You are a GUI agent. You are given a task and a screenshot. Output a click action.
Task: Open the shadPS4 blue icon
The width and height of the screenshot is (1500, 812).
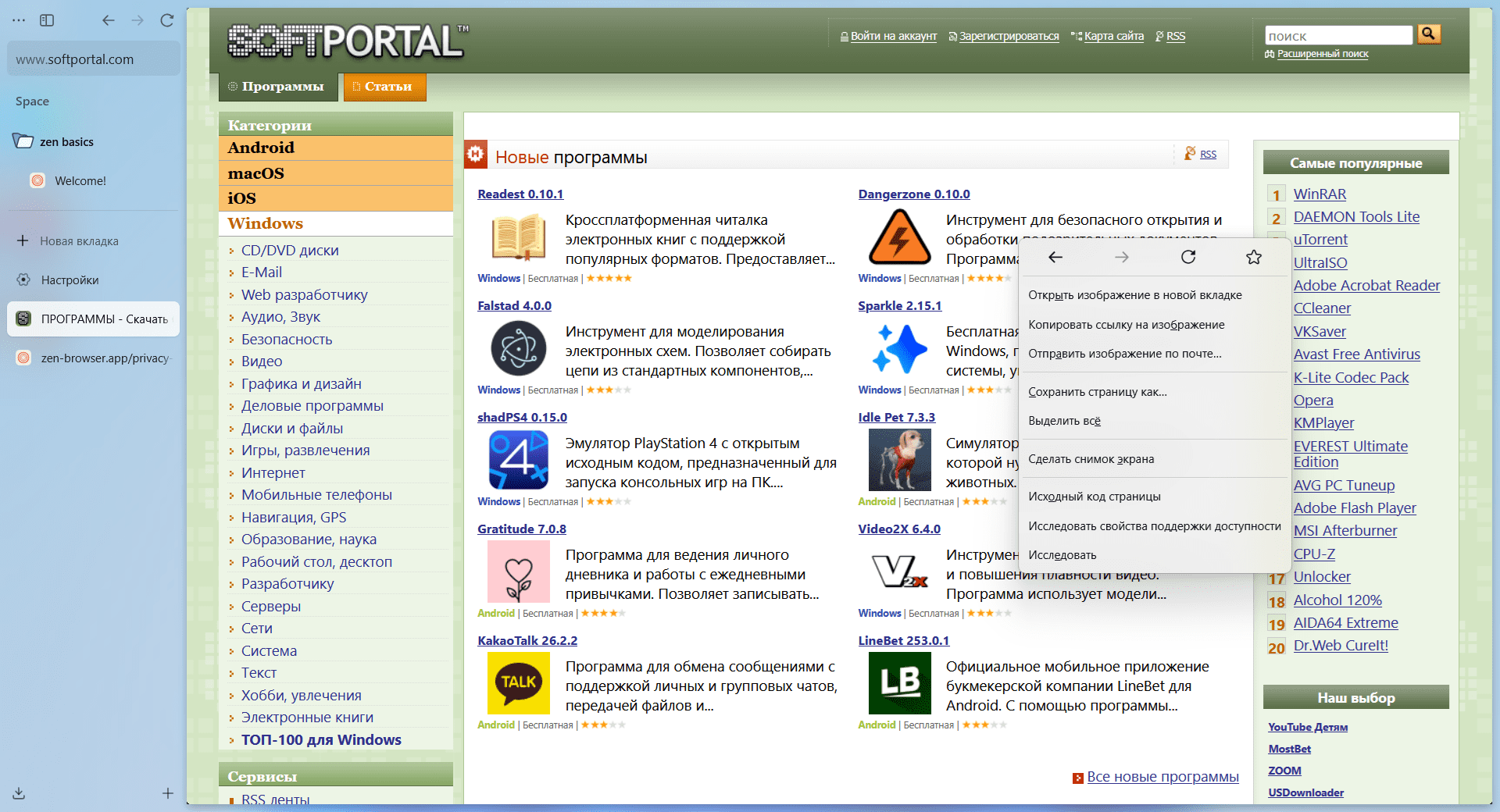(518, 461)
